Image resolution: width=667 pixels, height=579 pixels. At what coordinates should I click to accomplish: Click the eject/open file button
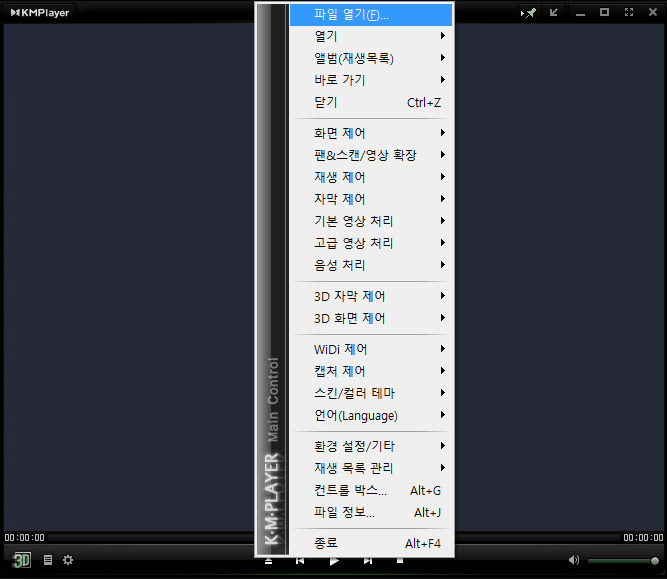(x=268, y=561)
